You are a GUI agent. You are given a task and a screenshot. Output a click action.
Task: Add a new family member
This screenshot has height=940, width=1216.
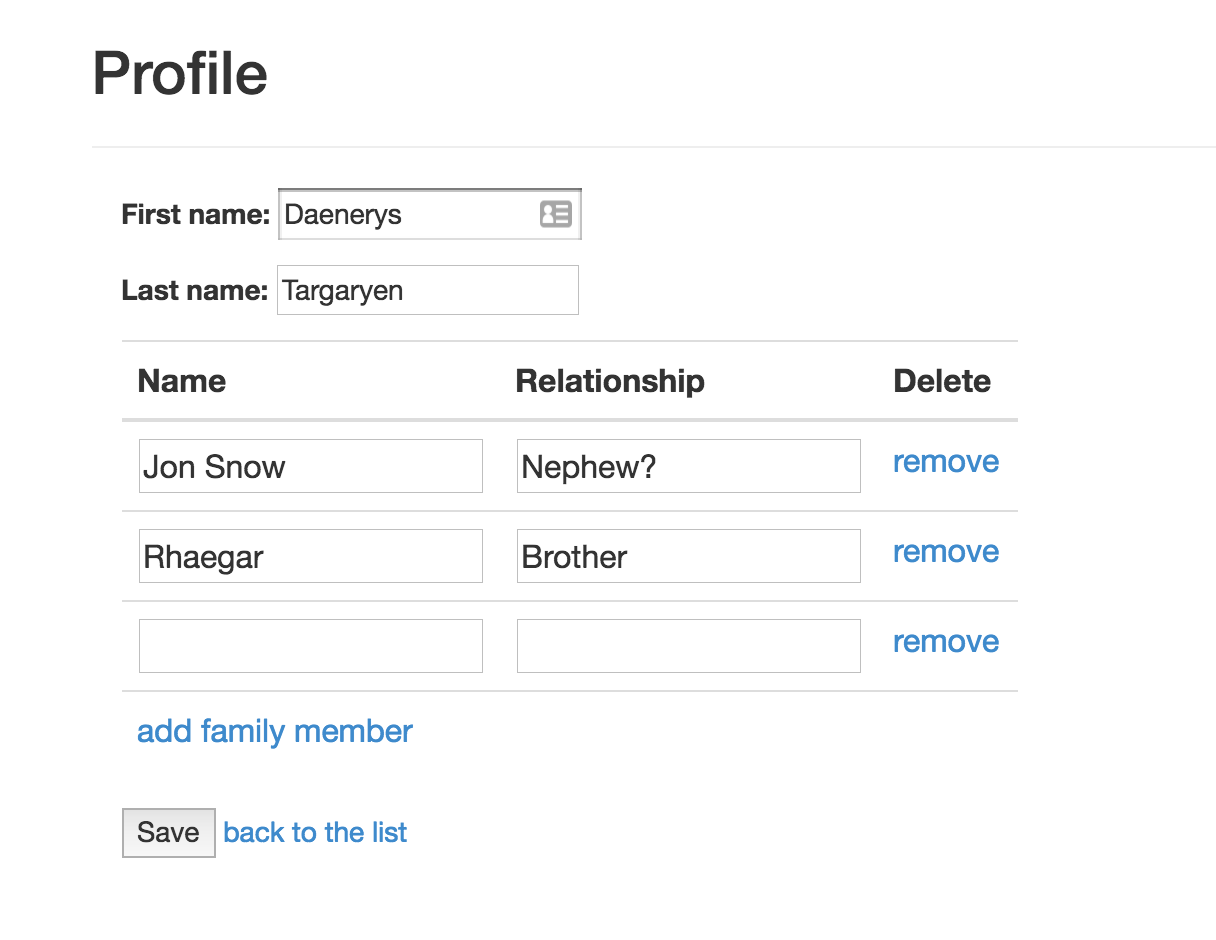[x=275, y=732]
